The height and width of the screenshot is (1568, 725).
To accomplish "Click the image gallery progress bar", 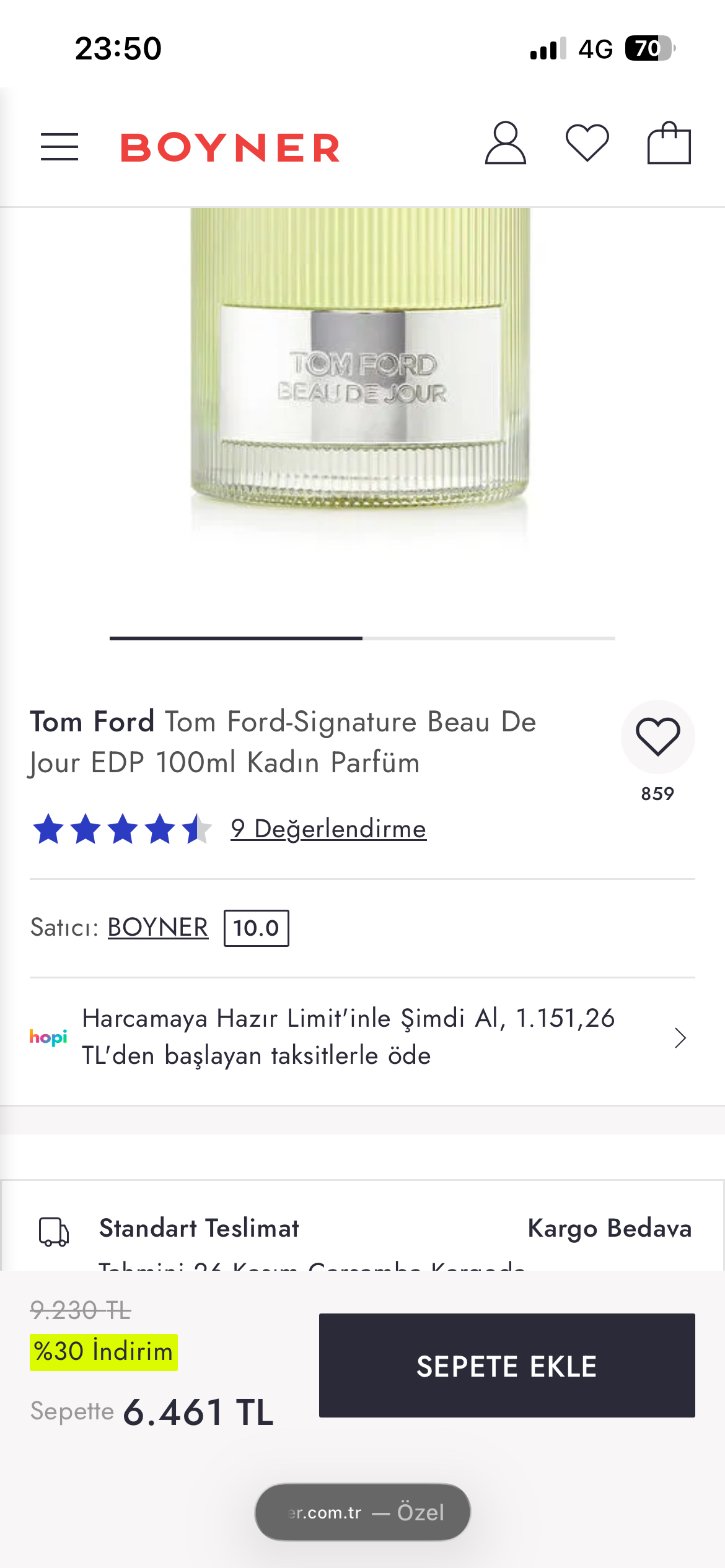I will 362,638.
